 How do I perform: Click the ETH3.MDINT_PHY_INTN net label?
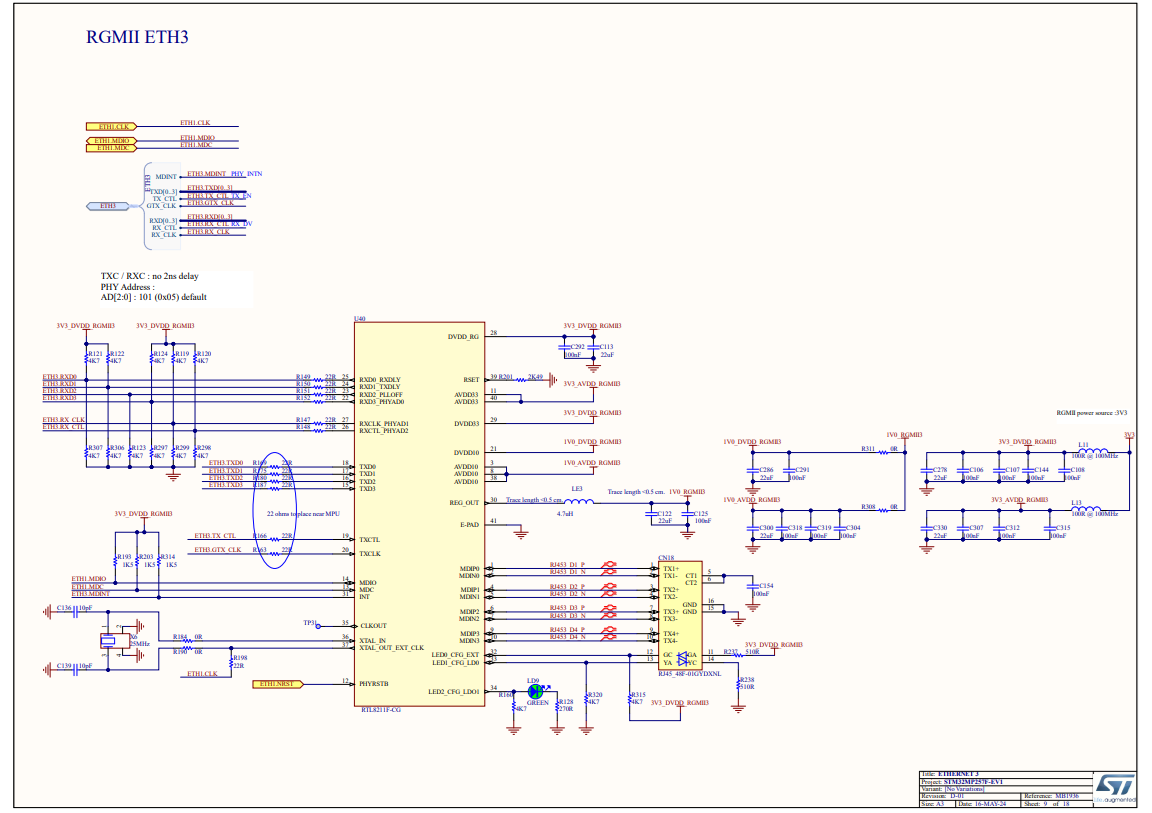pos(224,174)
